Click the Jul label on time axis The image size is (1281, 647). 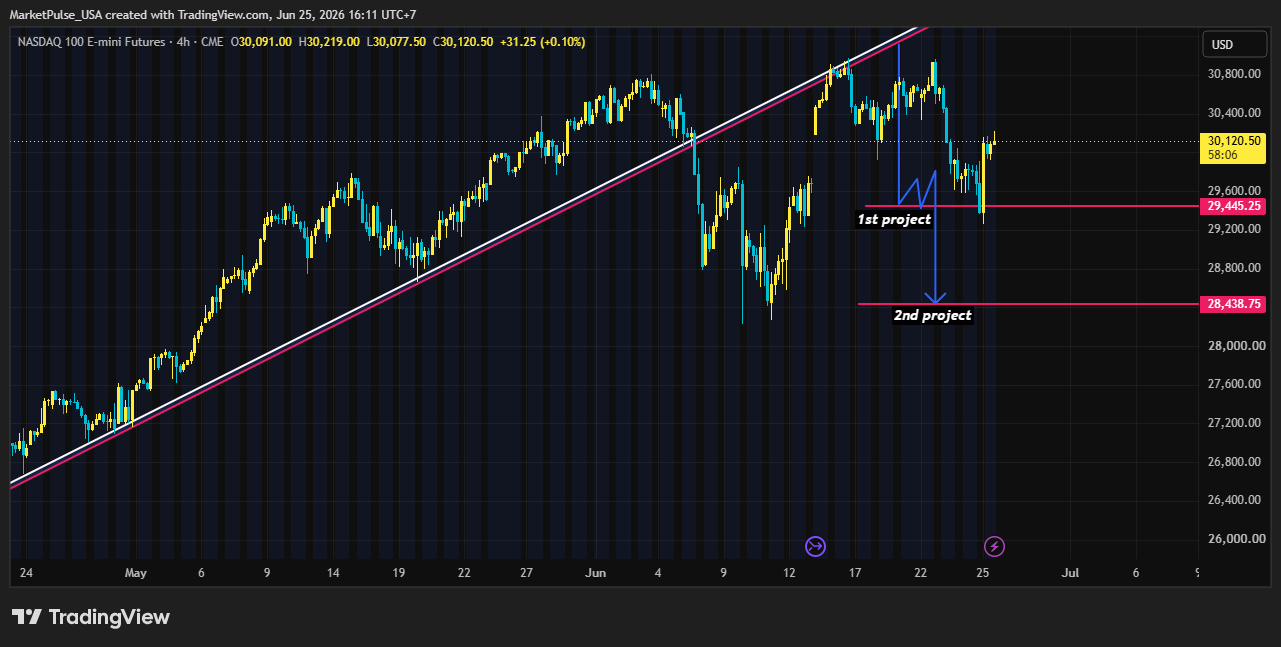1070,573
